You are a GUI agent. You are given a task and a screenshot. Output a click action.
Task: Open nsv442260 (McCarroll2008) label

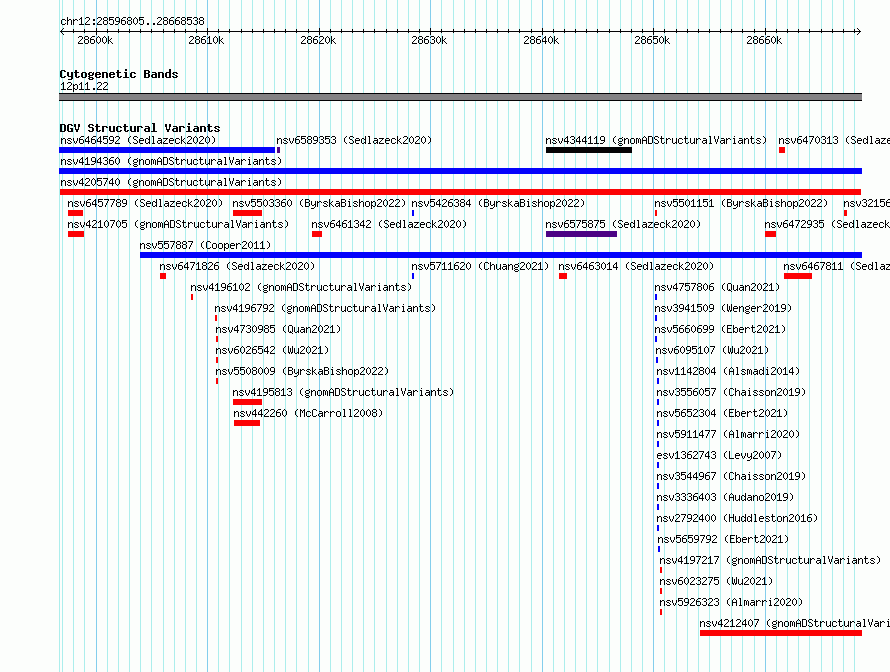(308, 413)
